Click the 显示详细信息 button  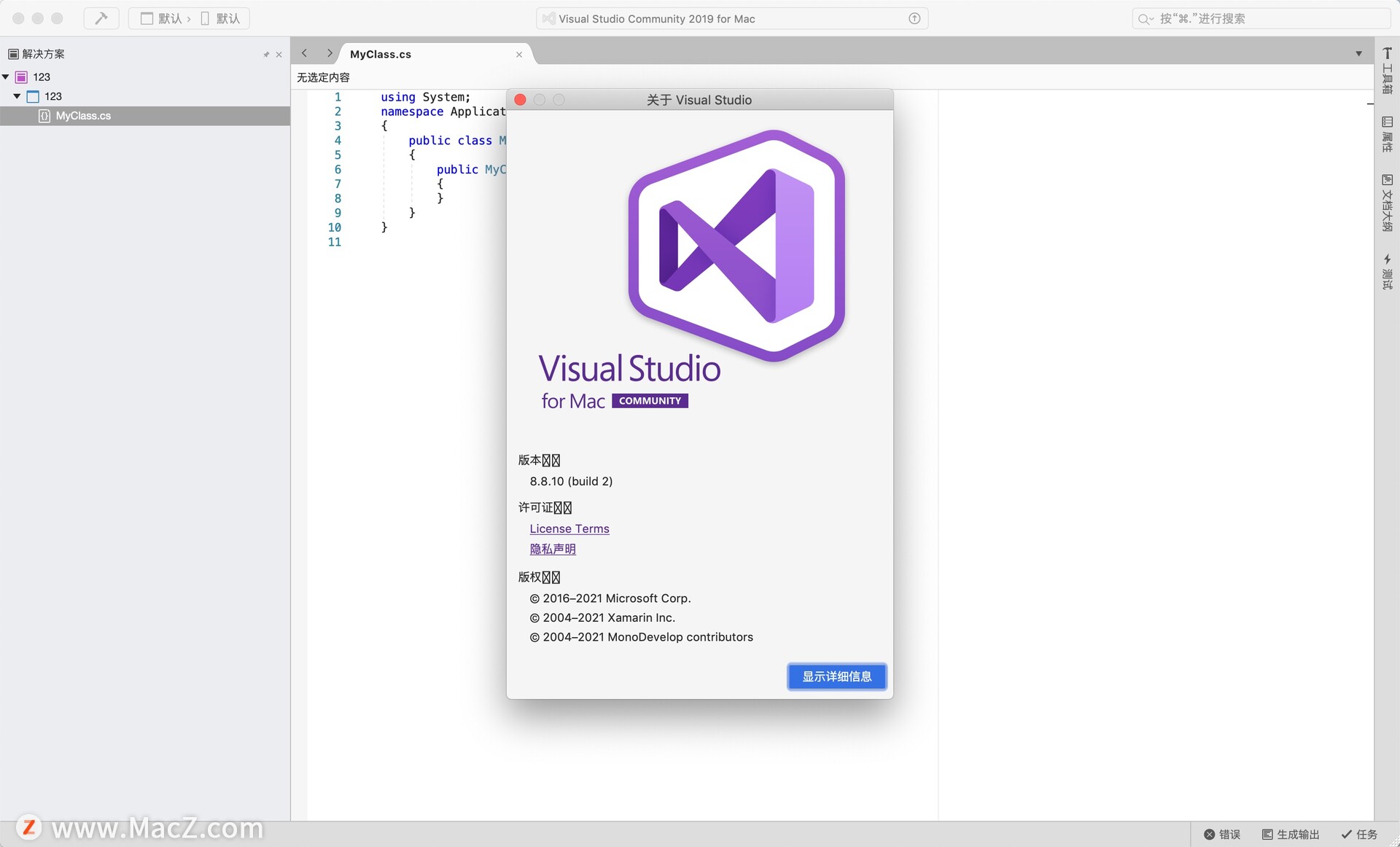point(836,676)
